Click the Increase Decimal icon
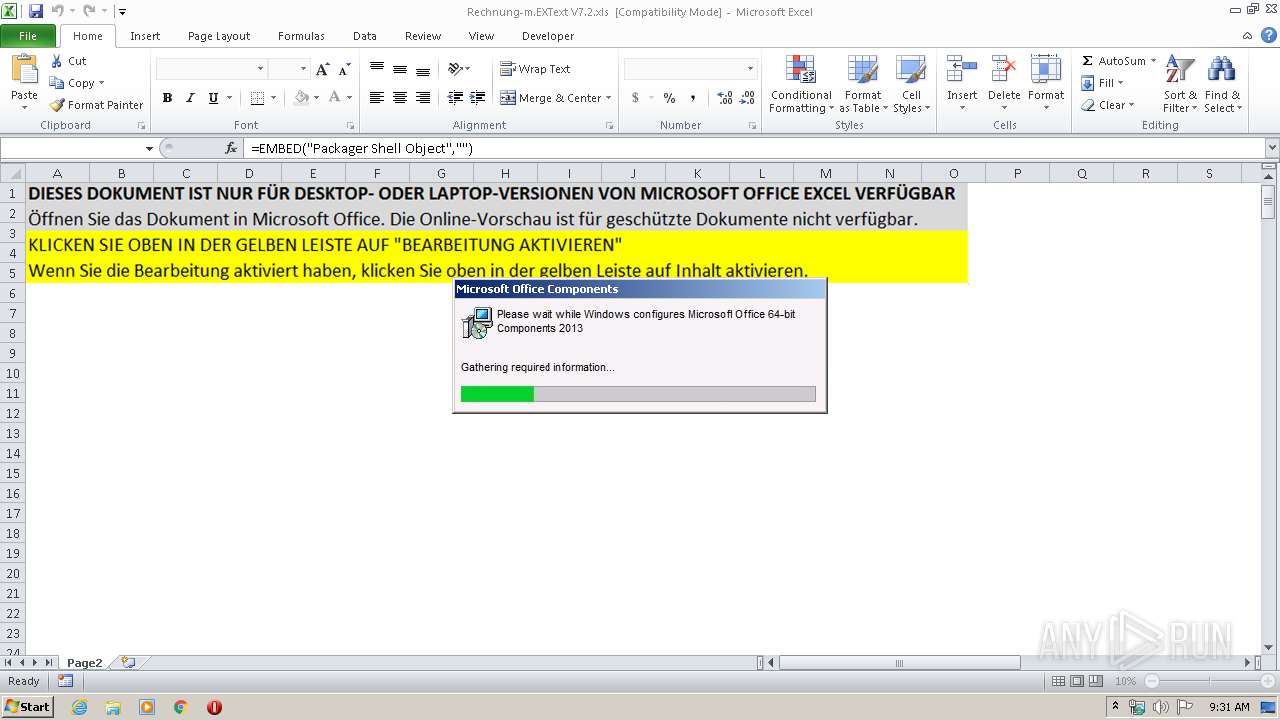The width and height of the screenshot is (1280, 720). coord(724,98)
